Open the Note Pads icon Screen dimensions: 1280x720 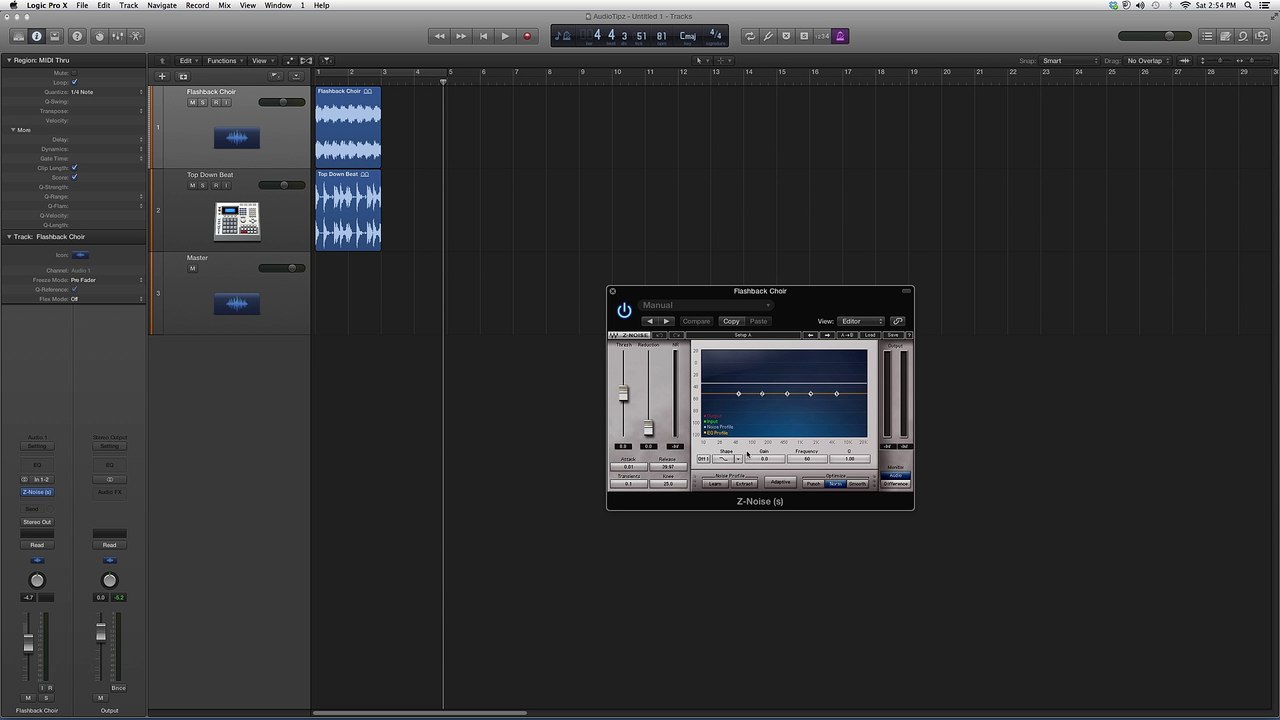pyautogui.click(x=1225, y=36)
